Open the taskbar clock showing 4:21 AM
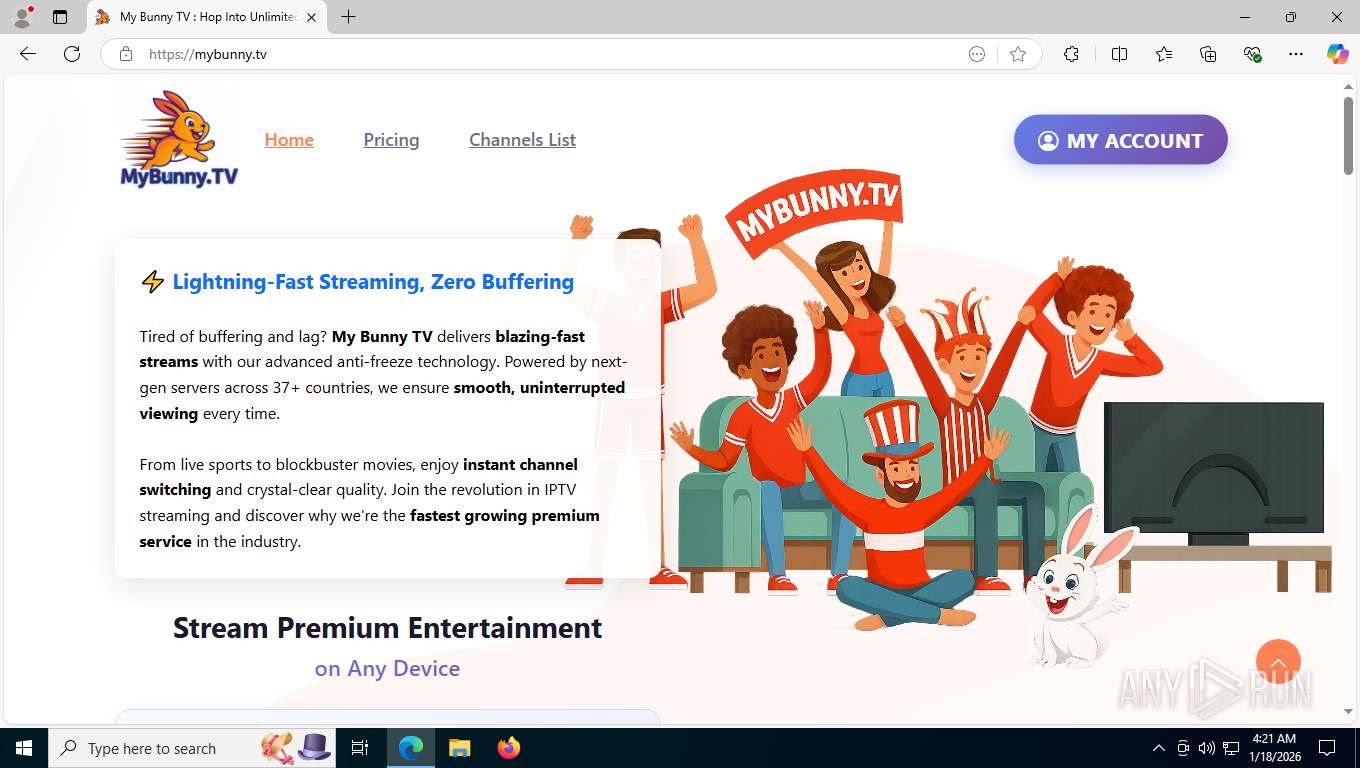Viewport: 1360px width, 768px height. pyautogui.click(x=1274, y=748)
